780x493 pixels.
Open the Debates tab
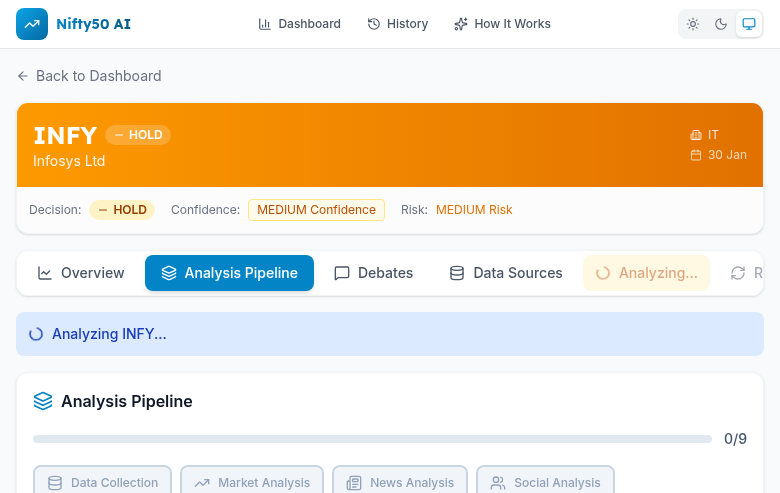[373, 273]
